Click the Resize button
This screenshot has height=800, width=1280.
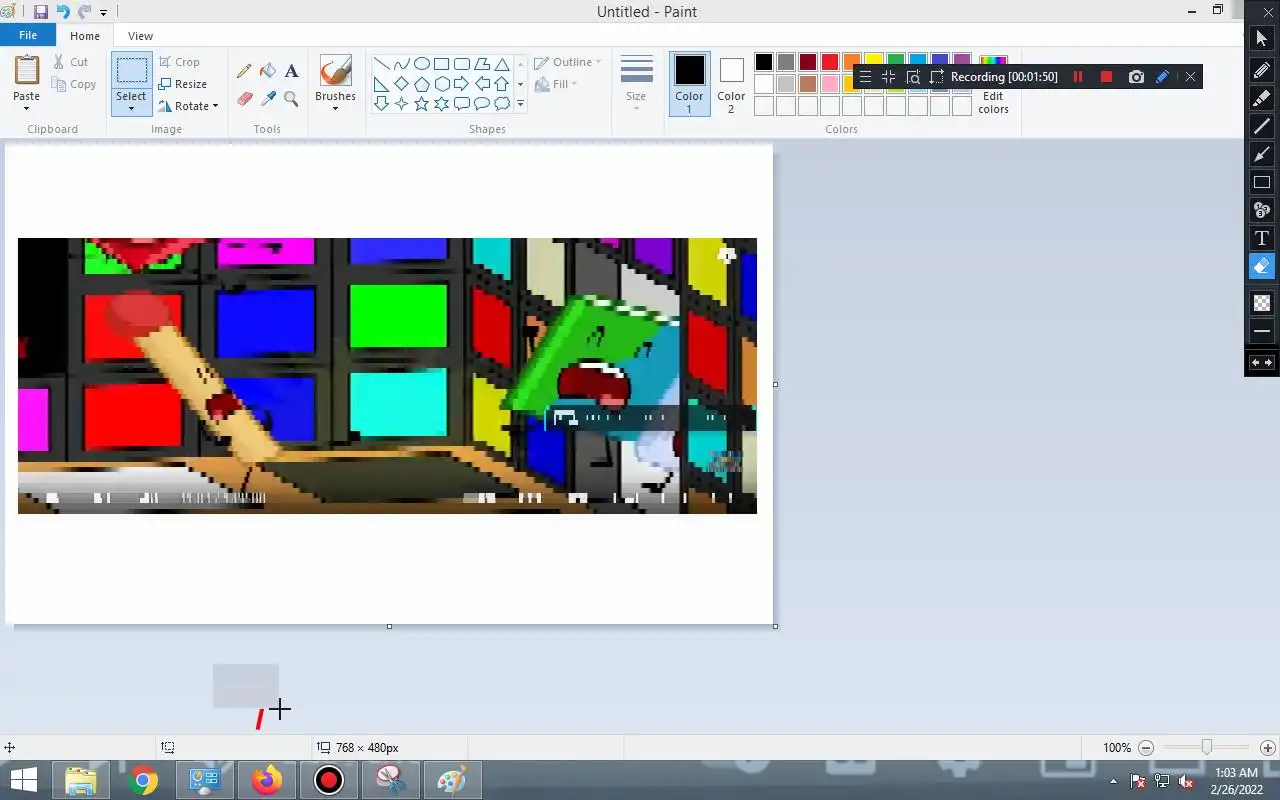click(x=182, y=84)
